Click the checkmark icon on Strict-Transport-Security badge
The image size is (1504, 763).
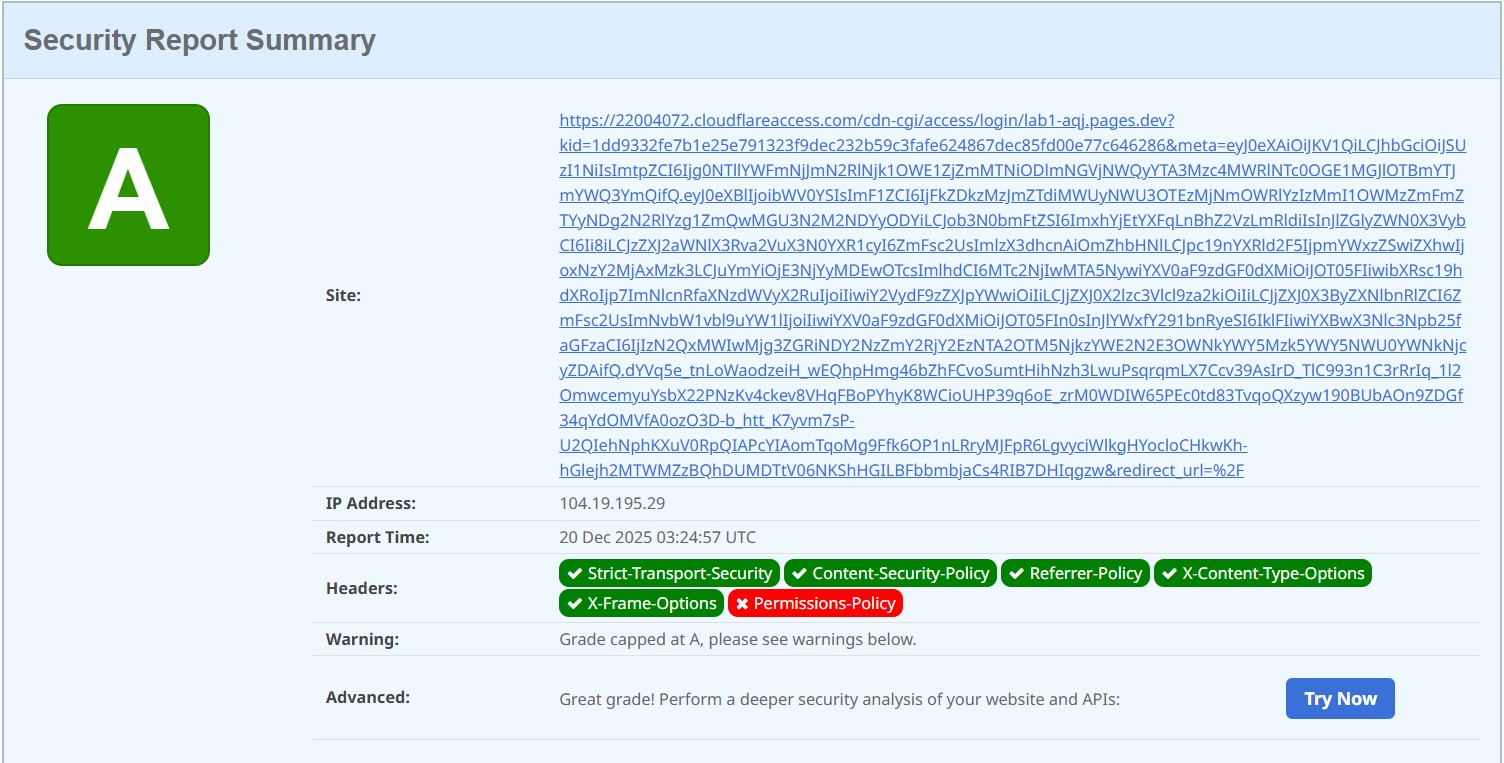point(574,574)
